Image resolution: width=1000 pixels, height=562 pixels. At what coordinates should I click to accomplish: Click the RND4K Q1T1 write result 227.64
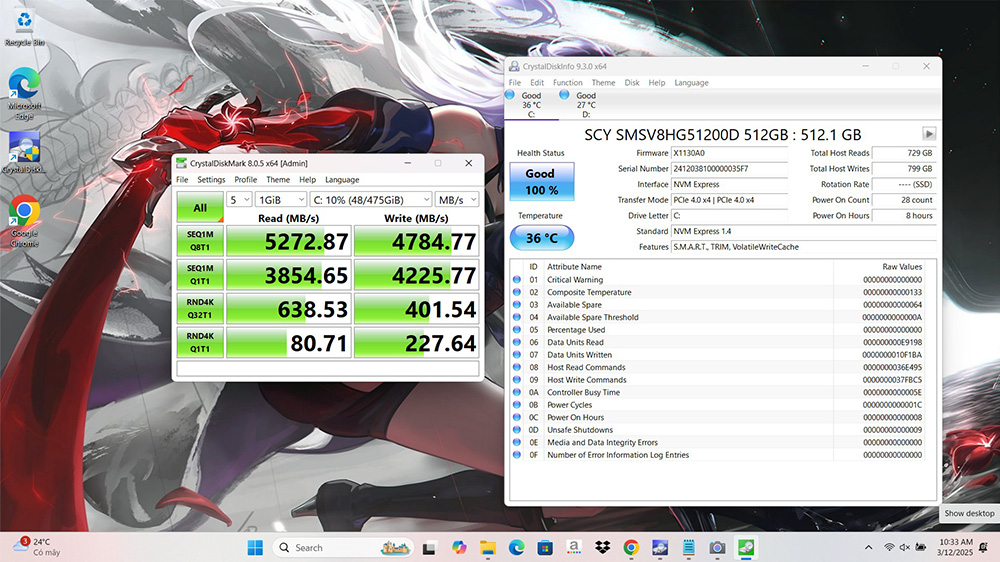416,343
